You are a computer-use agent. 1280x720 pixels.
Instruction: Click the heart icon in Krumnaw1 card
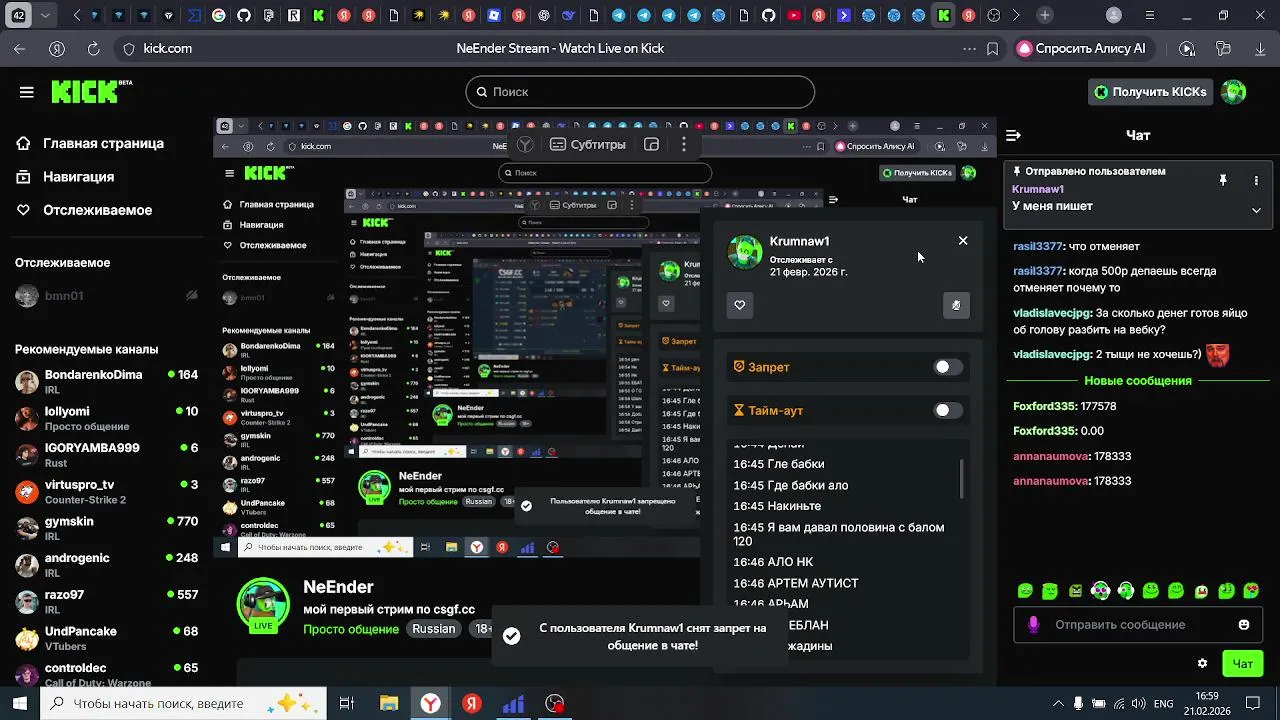point(740,305)
